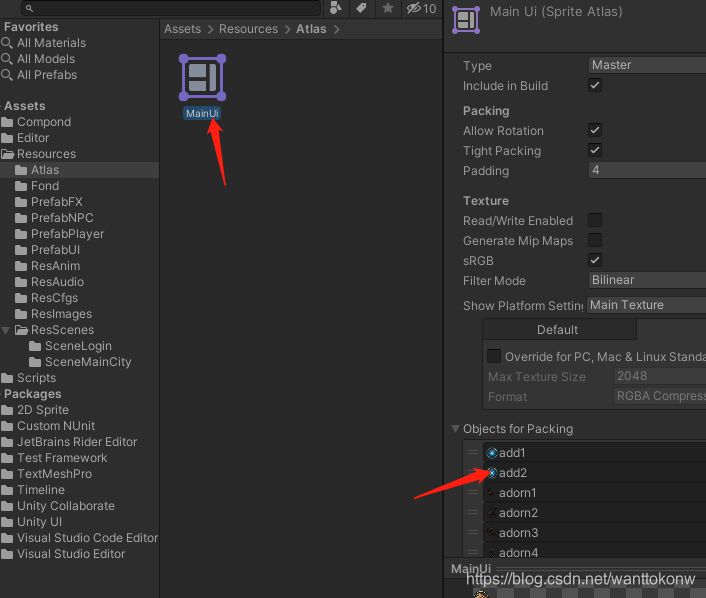Click Resources in the breadcrumb path

pyautogui.click(x=249, y=29)
